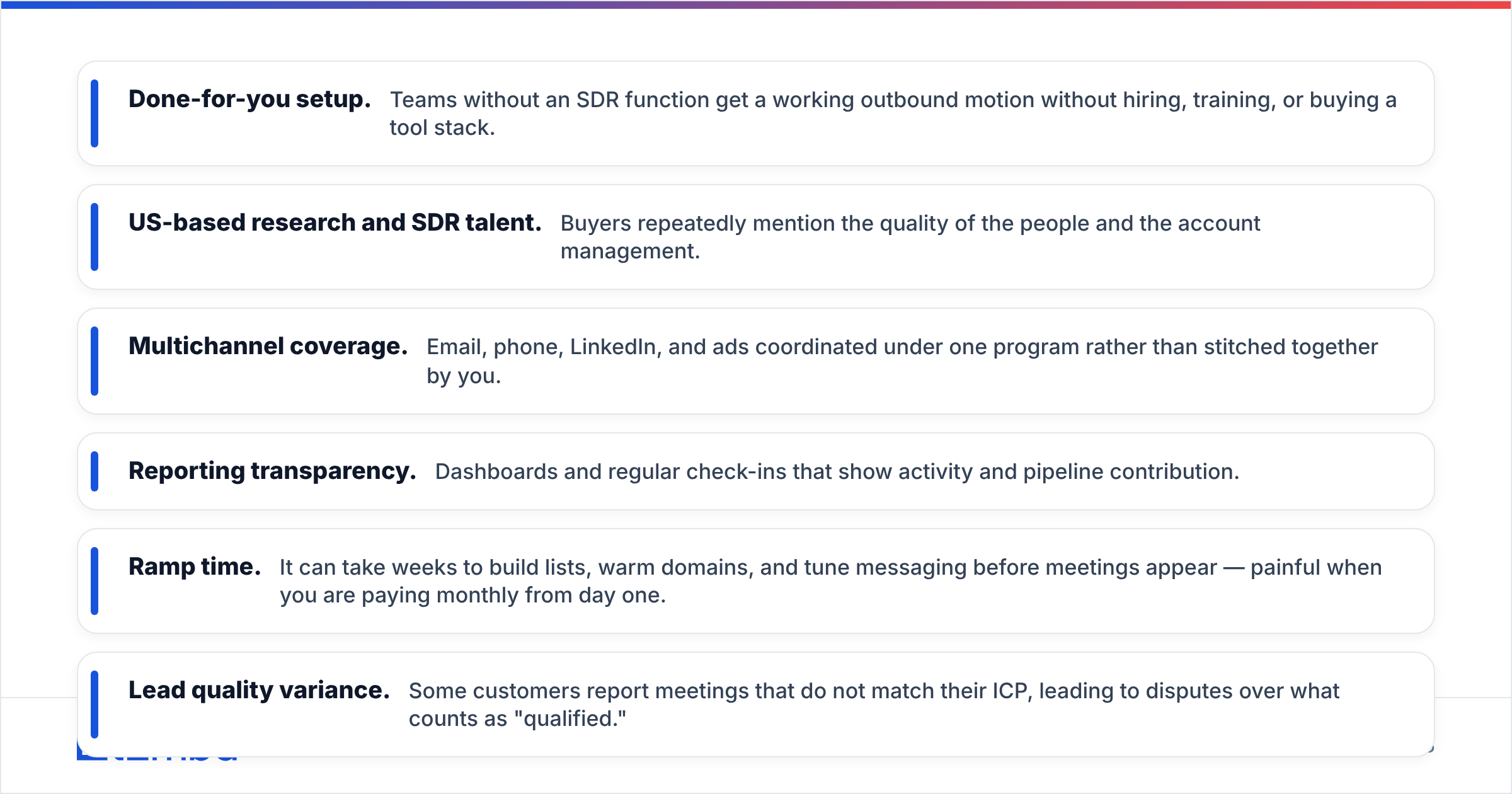1512x794 pixels.
Task: Click blue bar next to Ramp time
Action: click(94, 581)
